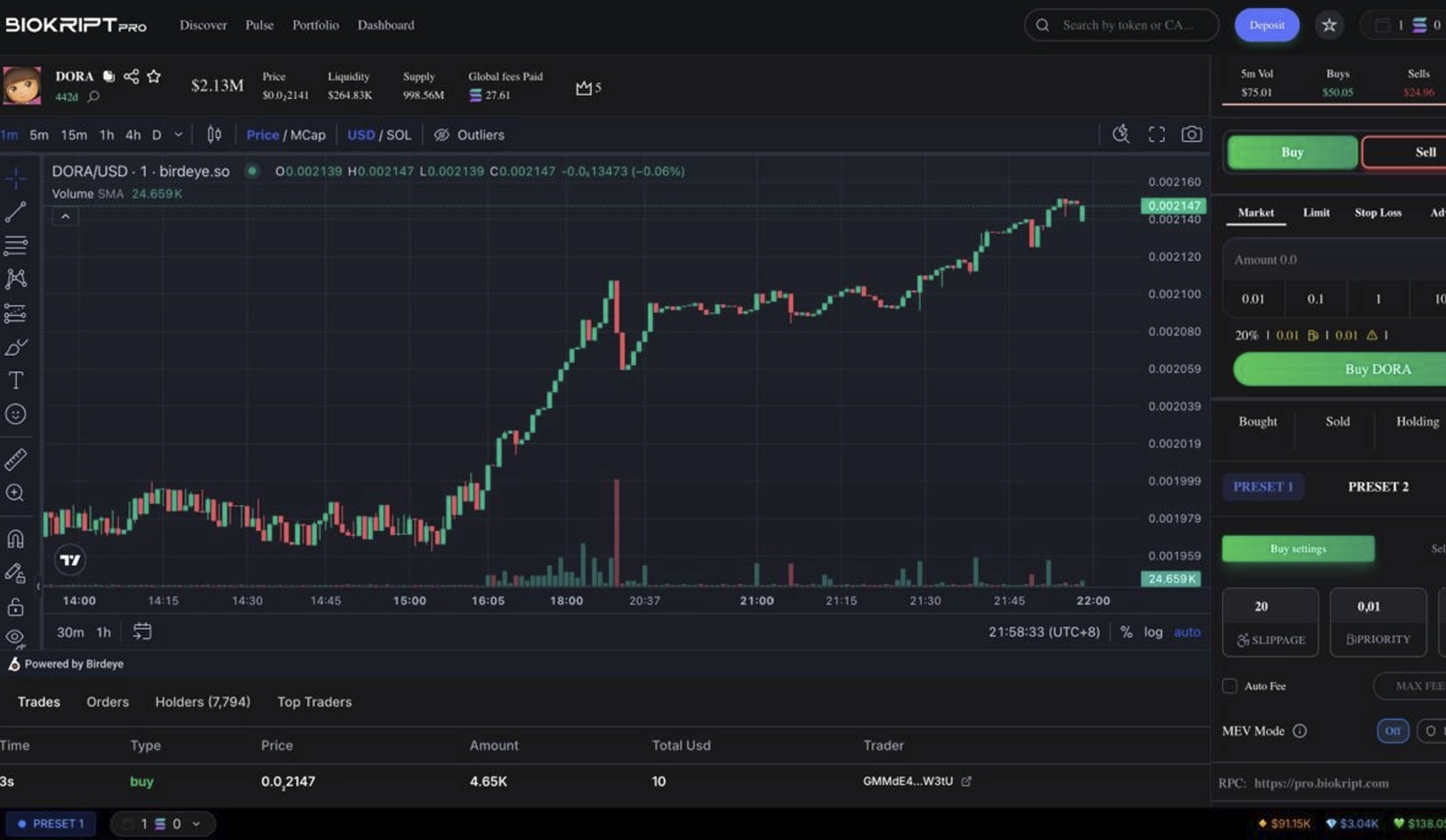1446x840 pixels.
Task: Enable the Auto Fee checkbox
Action: [1230, 686]
